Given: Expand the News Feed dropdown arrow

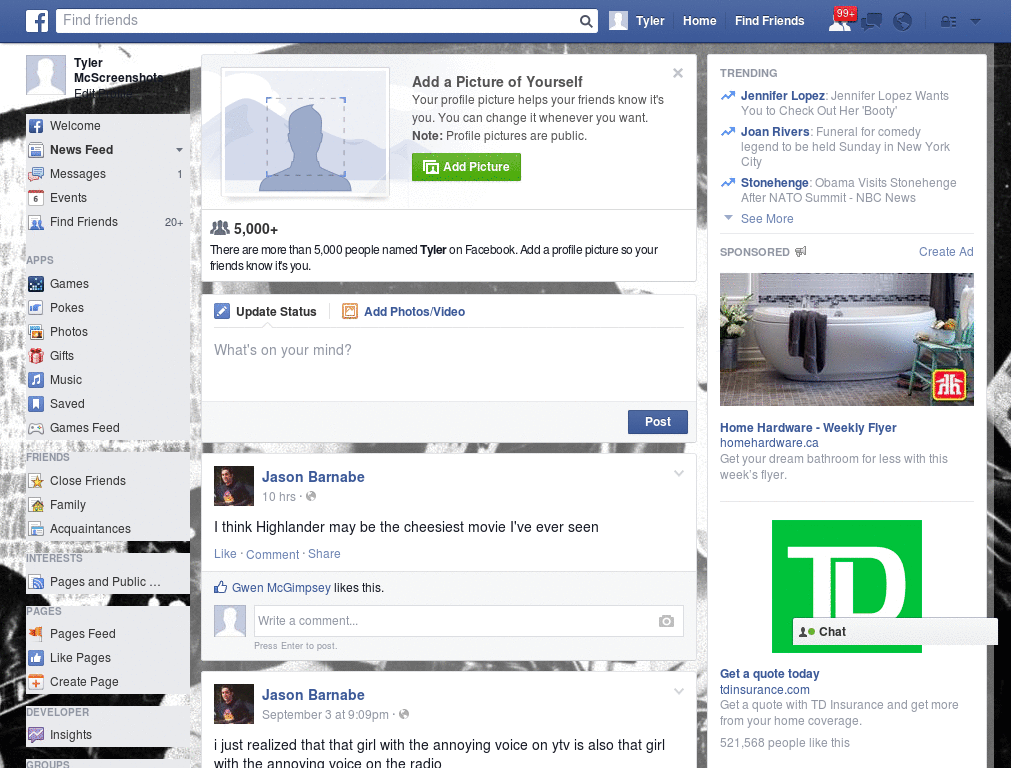Looking at the screenshot, I should tap(179, 150).
